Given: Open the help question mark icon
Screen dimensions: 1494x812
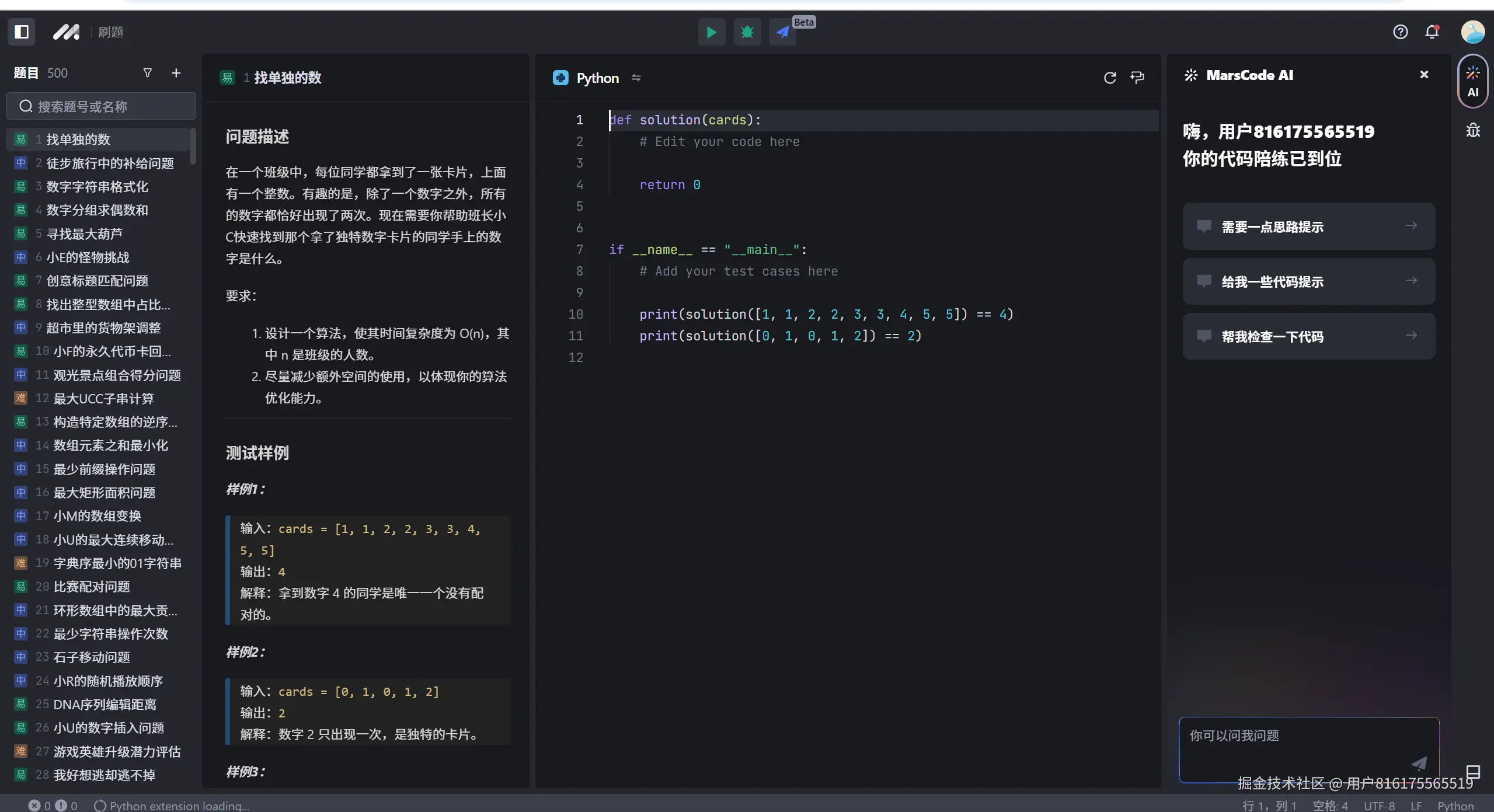Looking at the screenshot, I should (1400, 32).
